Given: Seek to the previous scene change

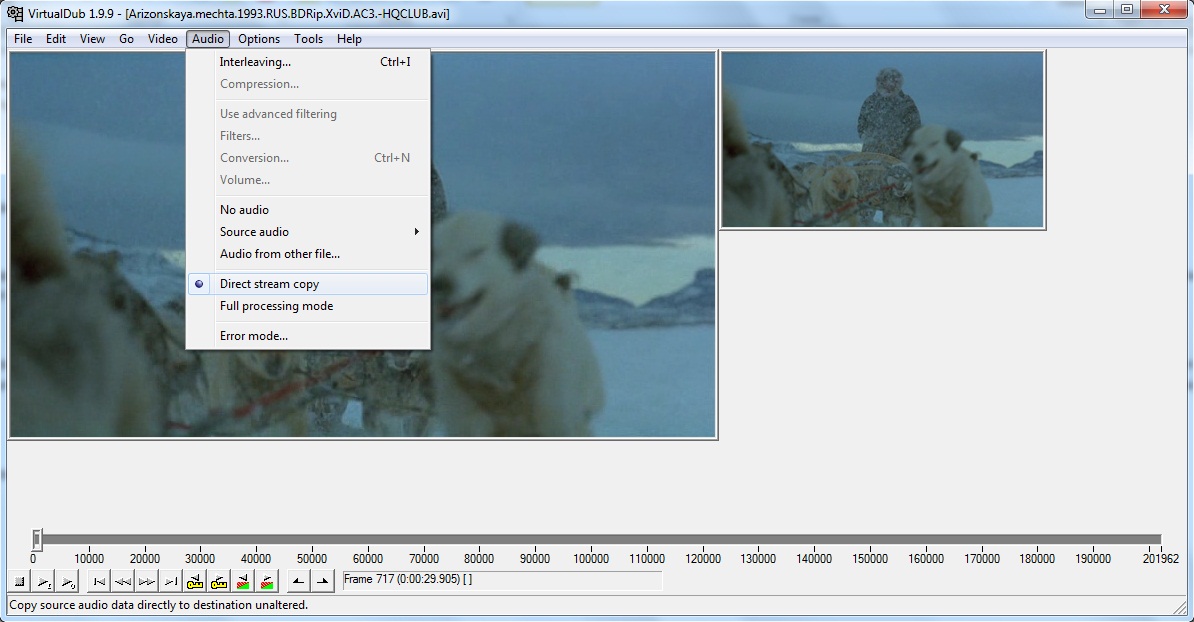Looking at the screenshot, I should click(x=244, y=582).
